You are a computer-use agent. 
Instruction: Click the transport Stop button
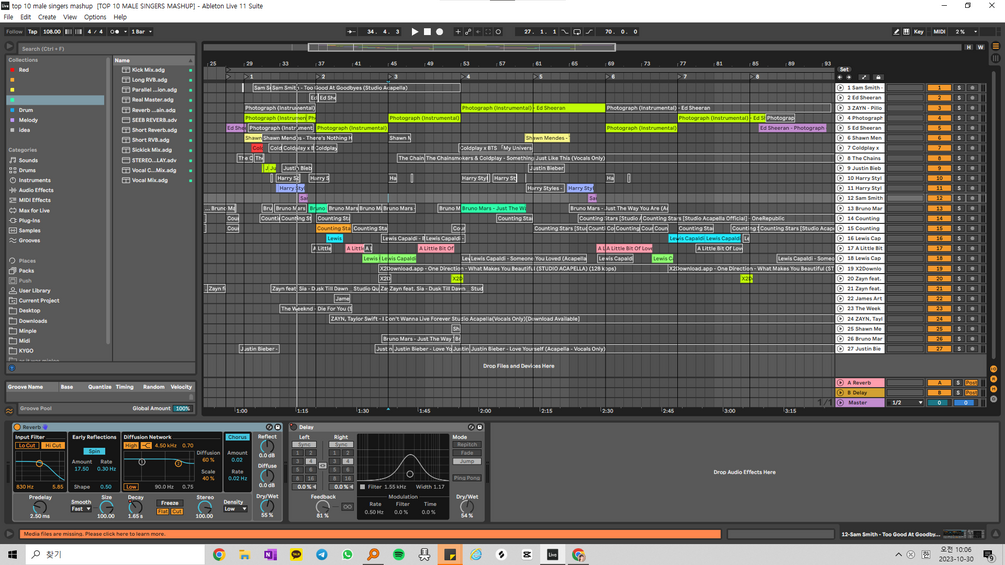tap(428, 31)
